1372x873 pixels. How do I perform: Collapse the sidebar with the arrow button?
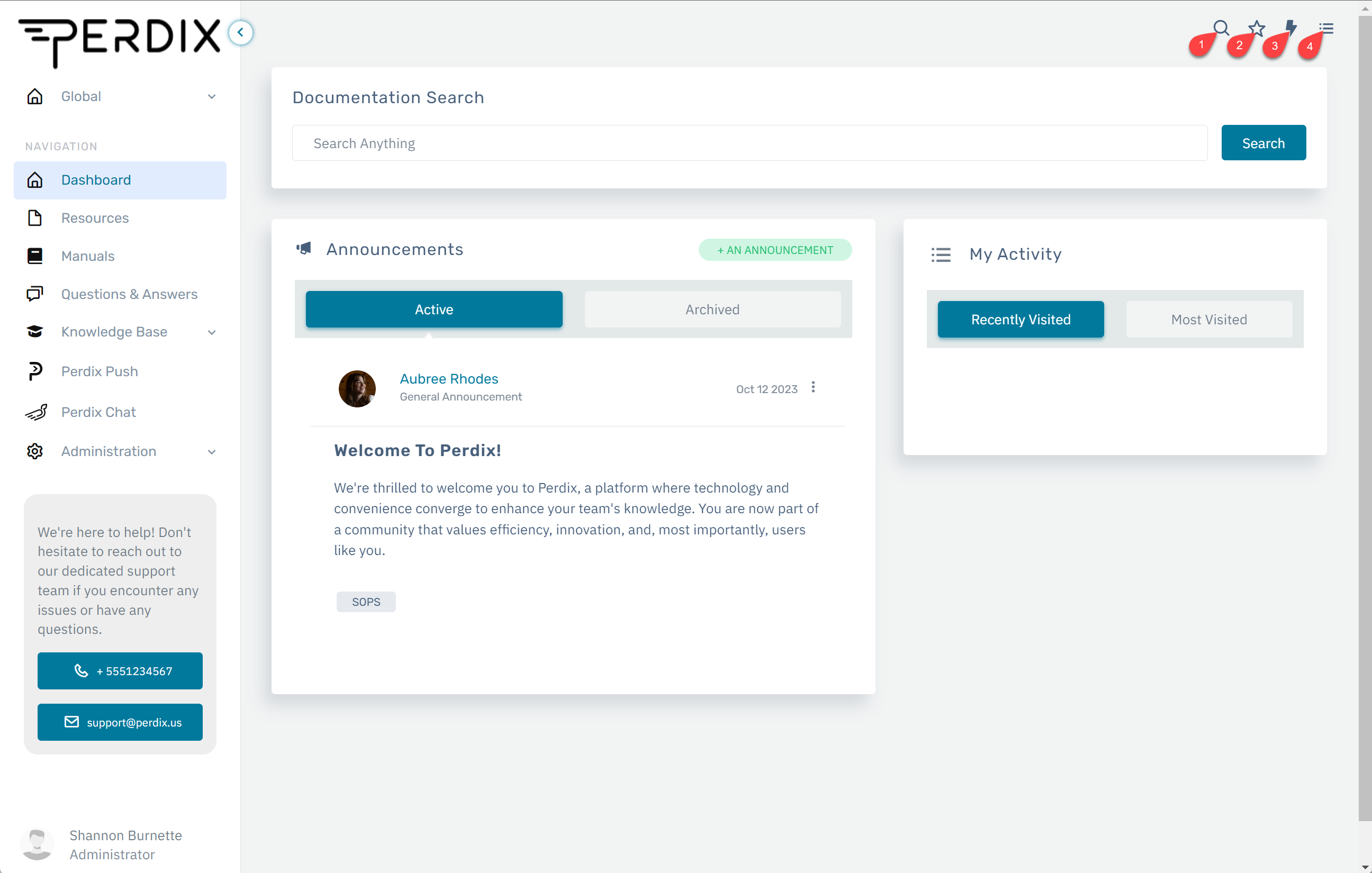(240, 32)
